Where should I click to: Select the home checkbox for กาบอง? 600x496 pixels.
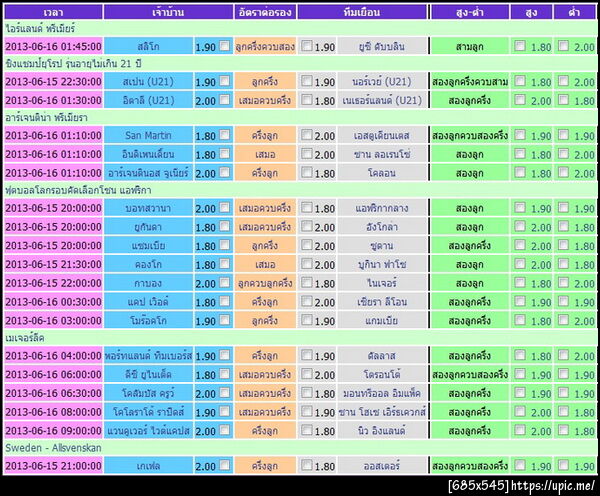click(225, 282)
